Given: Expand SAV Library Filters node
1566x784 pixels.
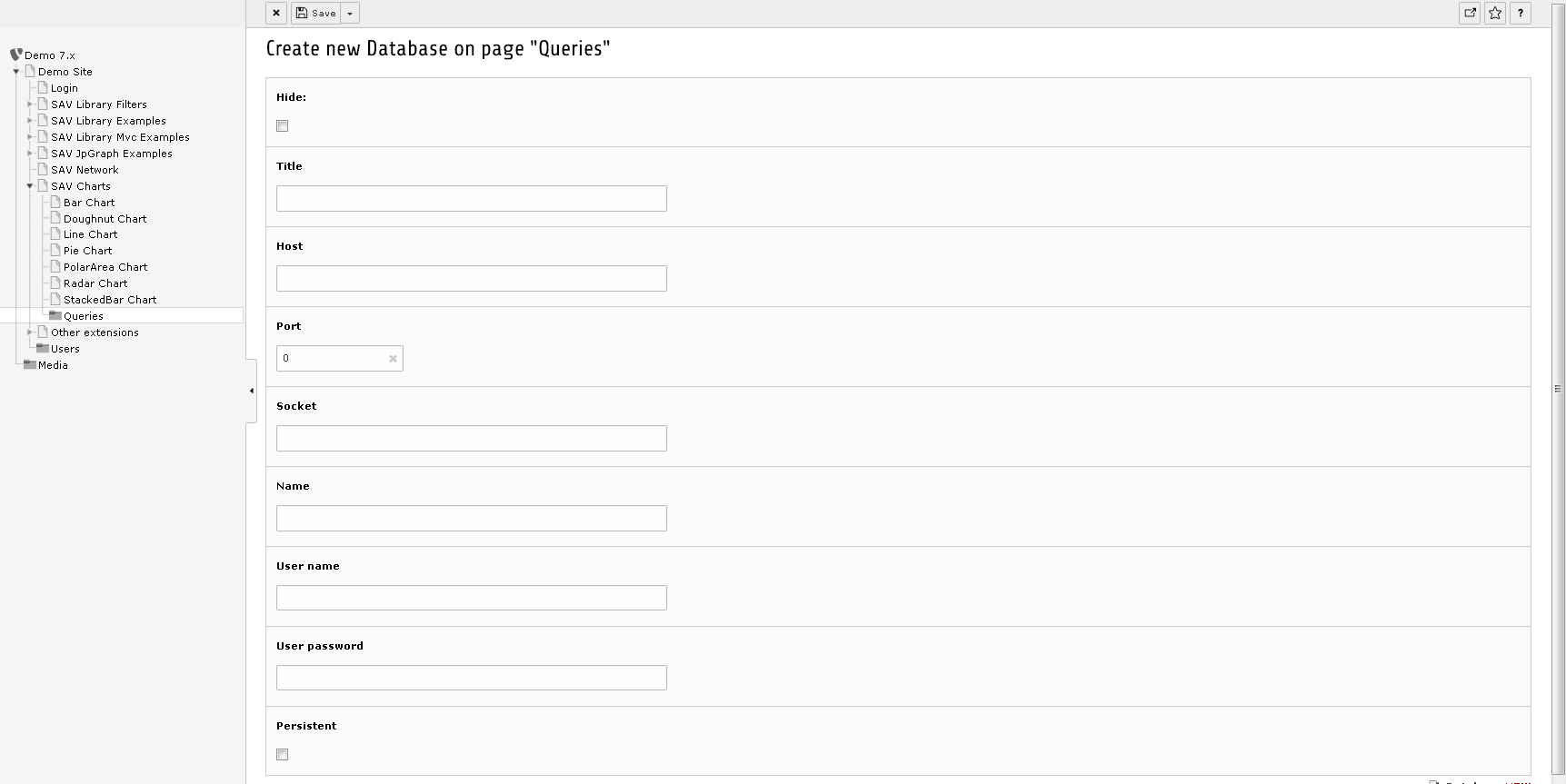Looking at the screenshot, I should [x=30, y=104].
